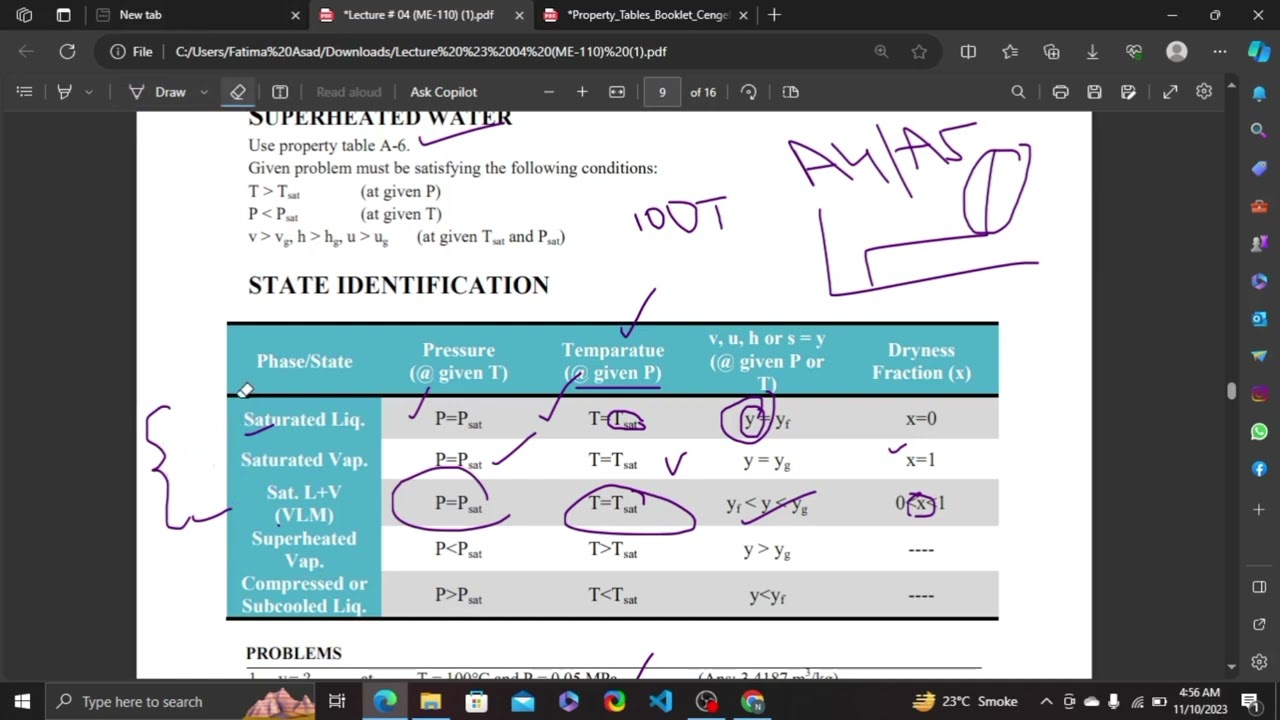Rotate the PDF page
Screen dimensions: 1280x720
coord(748,92)
